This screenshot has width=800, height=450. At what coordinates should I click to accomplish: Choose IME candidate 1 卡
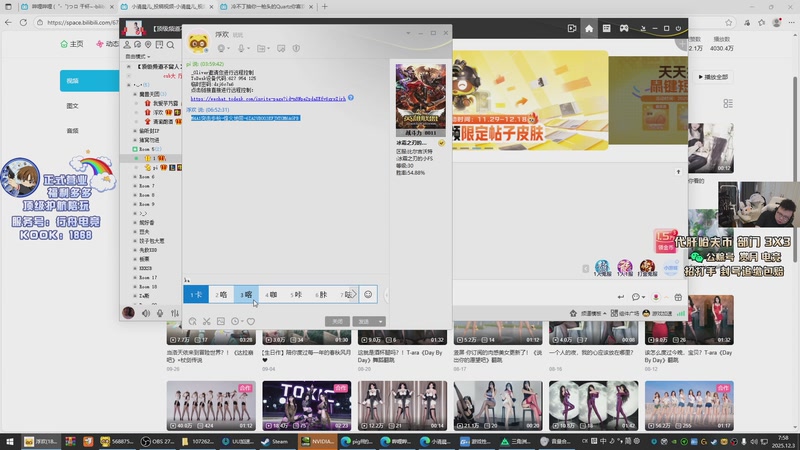coord(196,294)
